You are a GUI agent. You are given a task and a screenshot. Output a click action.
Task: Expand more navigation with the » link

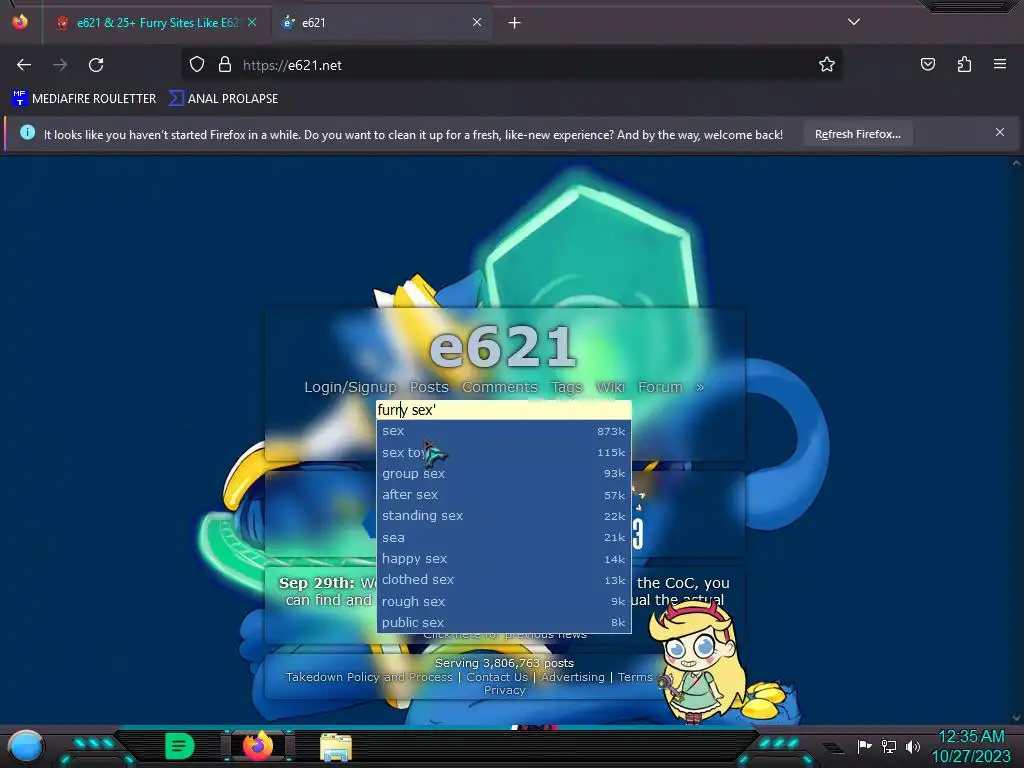pyautogui.click(x=700, y=387)
